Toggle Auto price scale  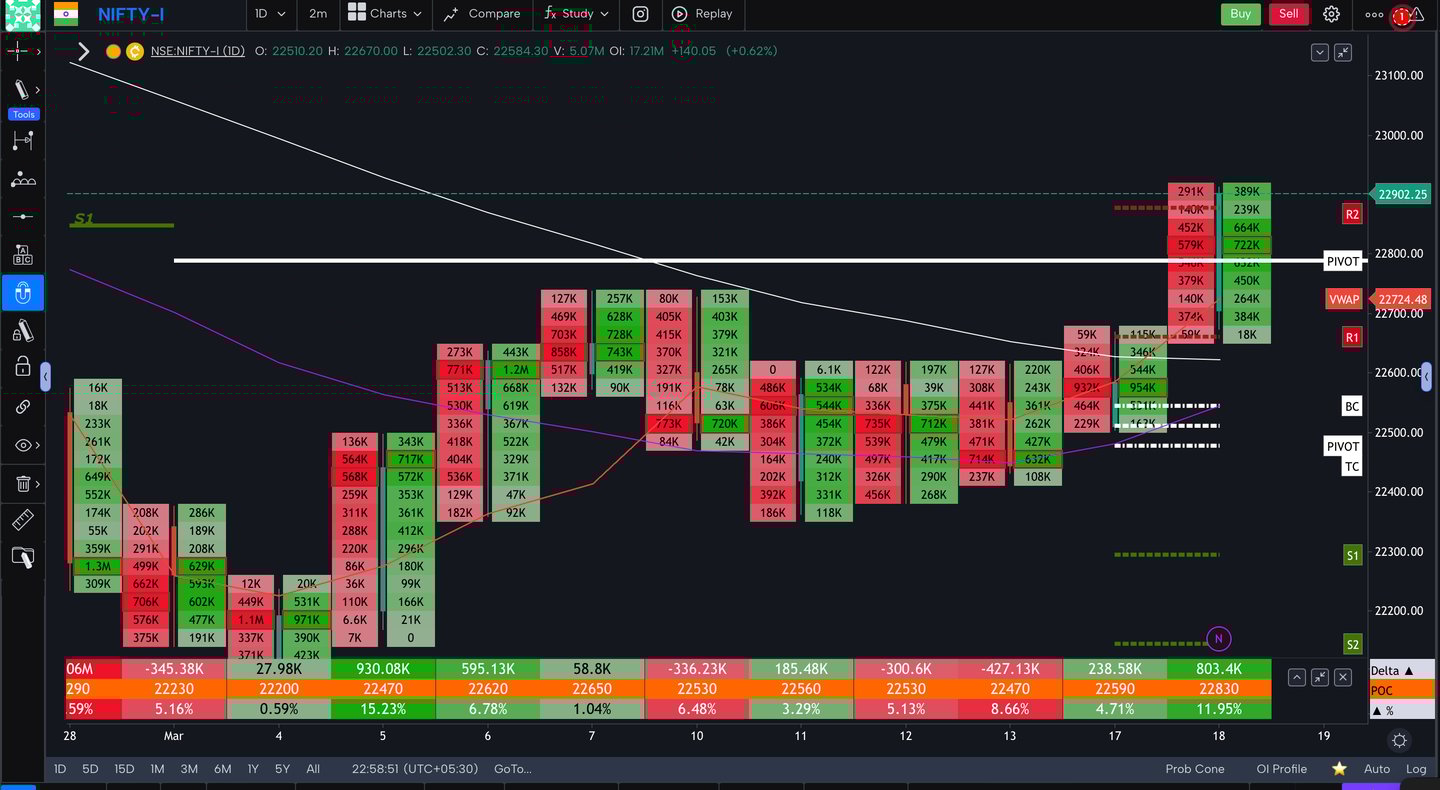click(x=1377, y=769)
